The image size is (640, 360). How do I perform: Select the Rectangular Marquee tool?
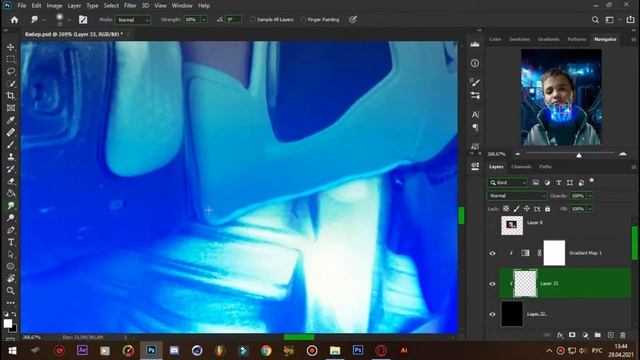[11, 59]
